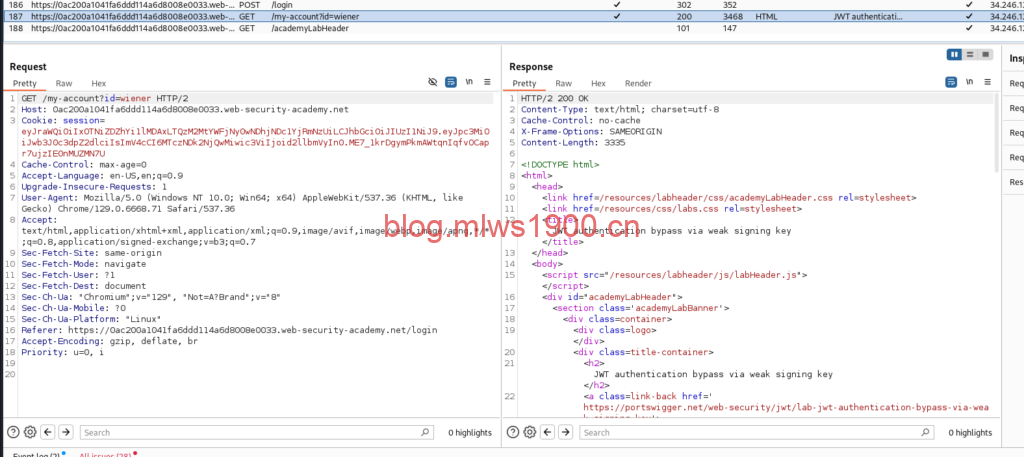Open help icon below Response panel
This screenshot has height=457, width=1024.
pos(513,432)
